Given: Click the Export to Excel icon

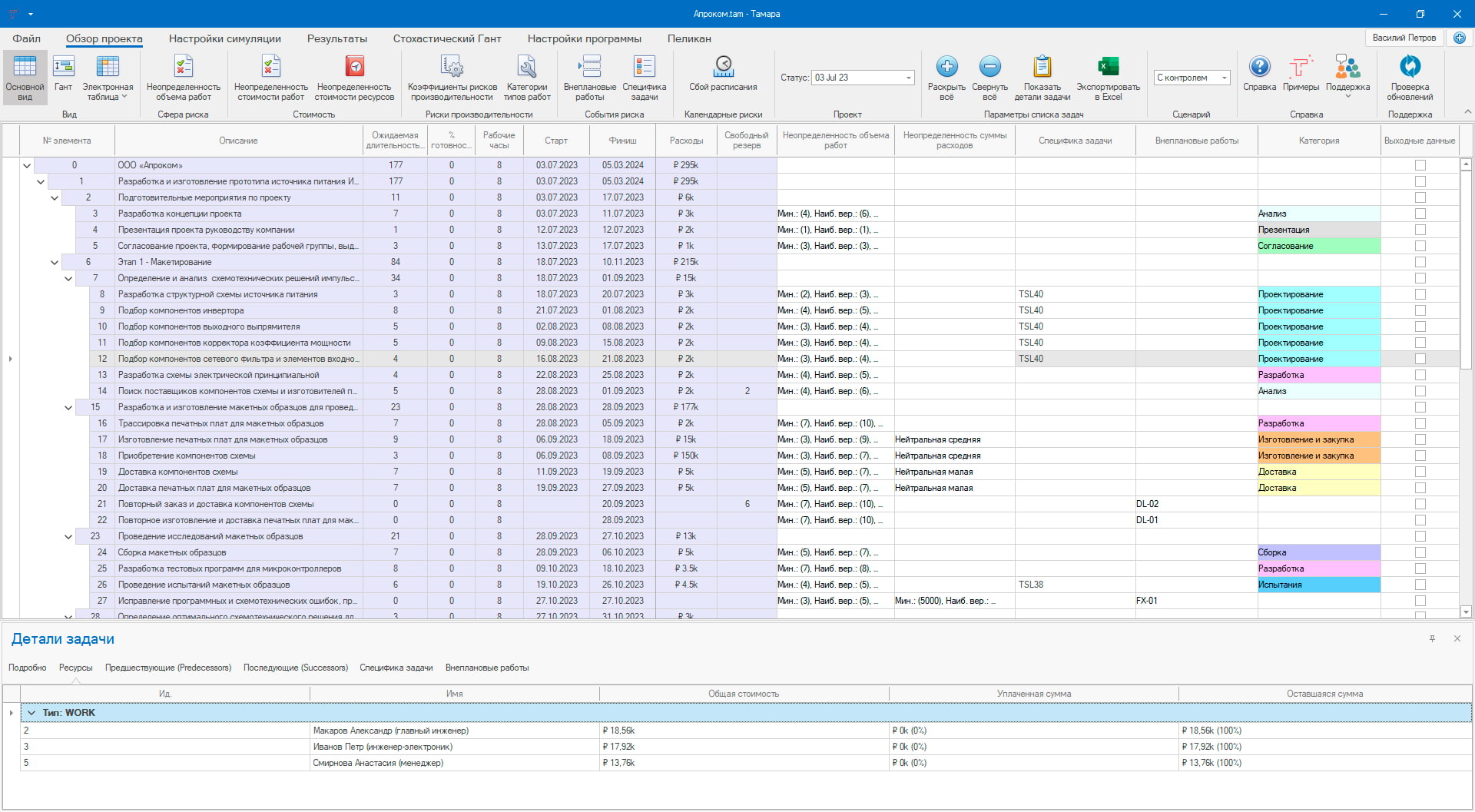Looking at the screenshot, I should point(1108,68).
